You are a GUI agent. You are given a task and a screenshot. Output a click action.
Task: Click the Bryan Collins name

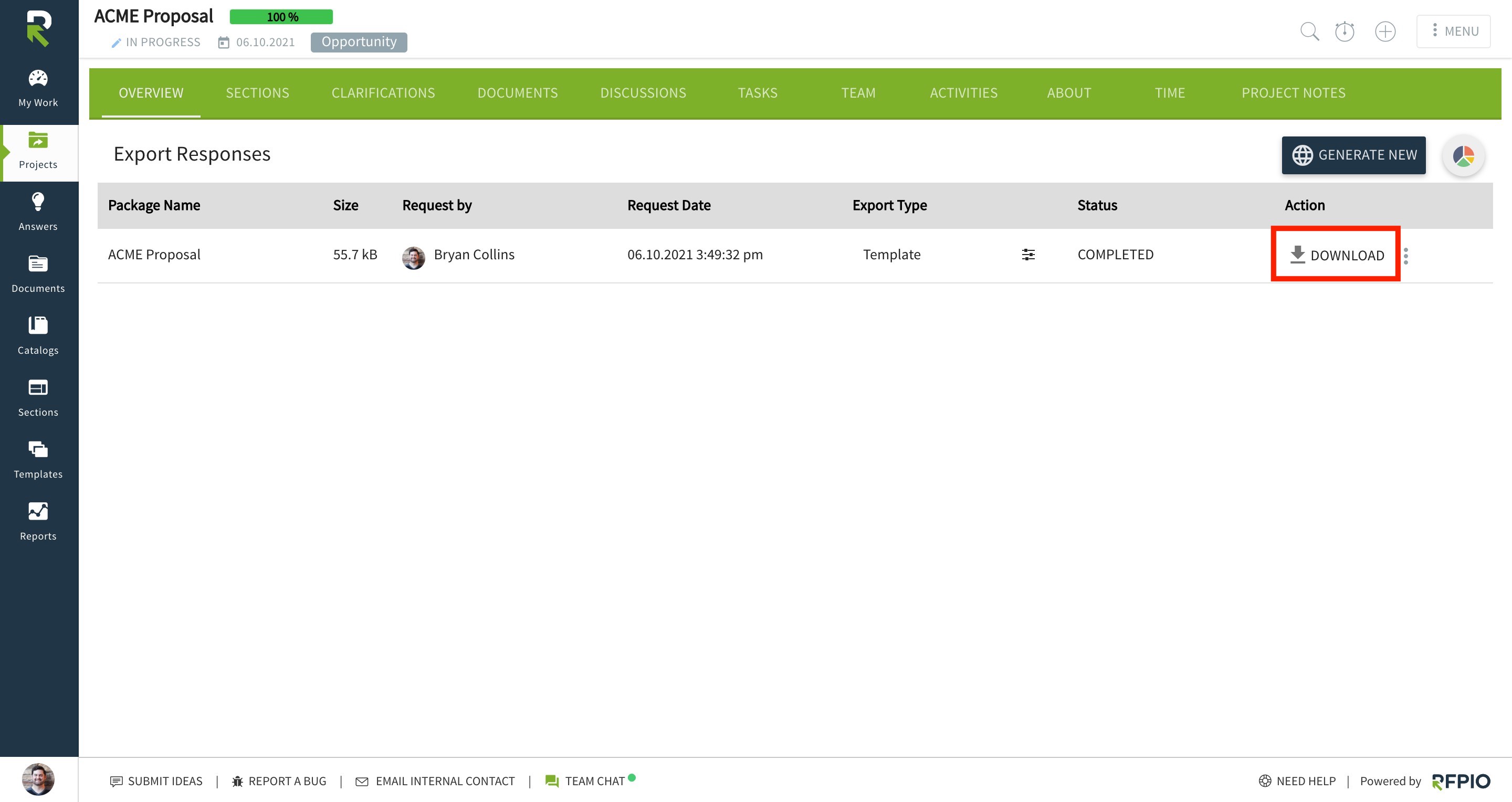474,254
